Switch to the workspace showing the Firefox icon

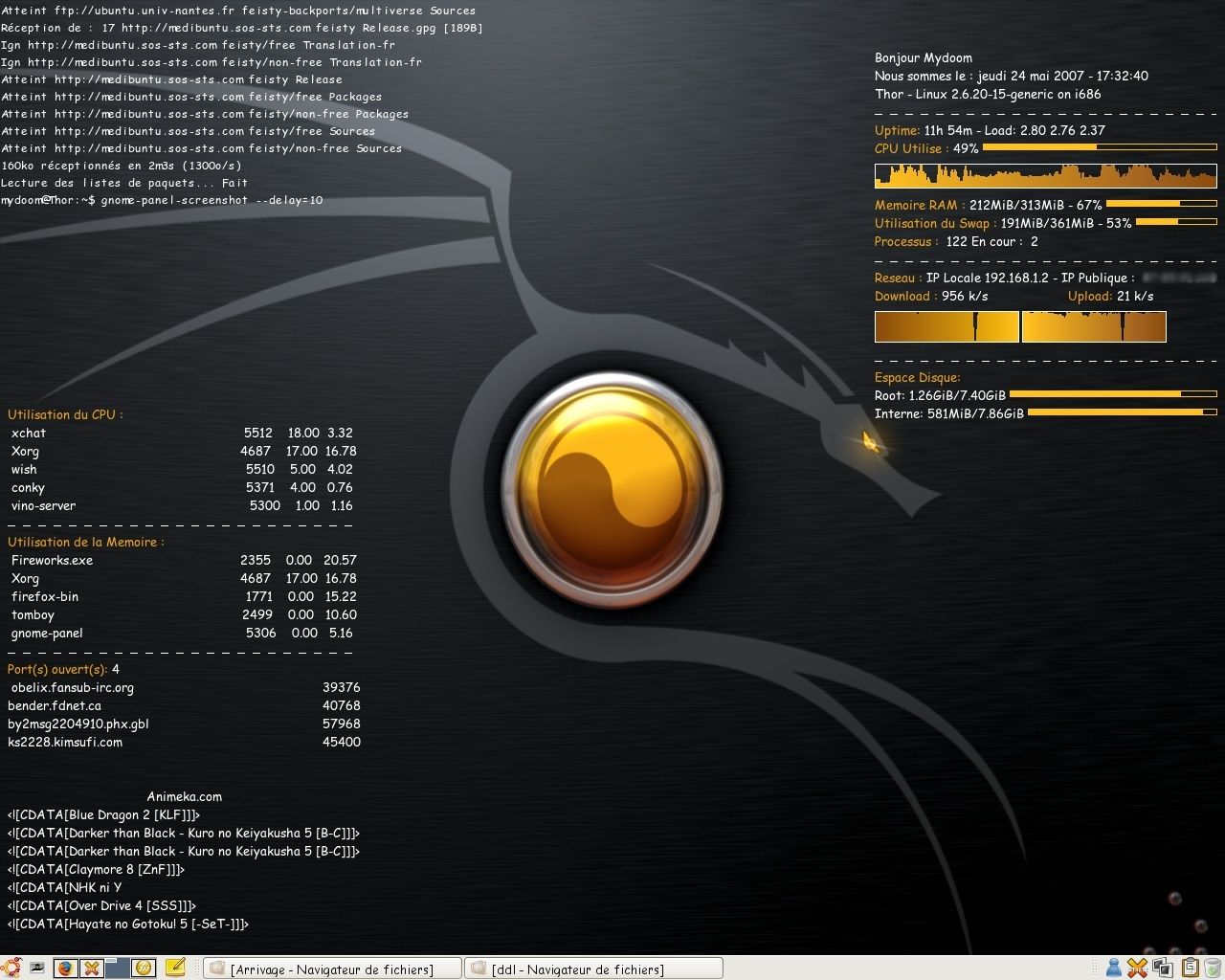(x=66, y=969)
